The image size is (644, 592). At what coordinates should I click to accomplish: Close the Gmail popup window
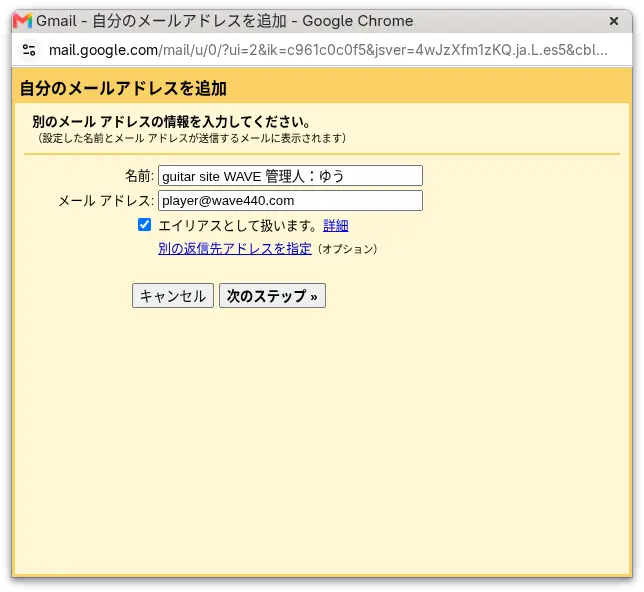pyautogui.click(x=614, y=21)
